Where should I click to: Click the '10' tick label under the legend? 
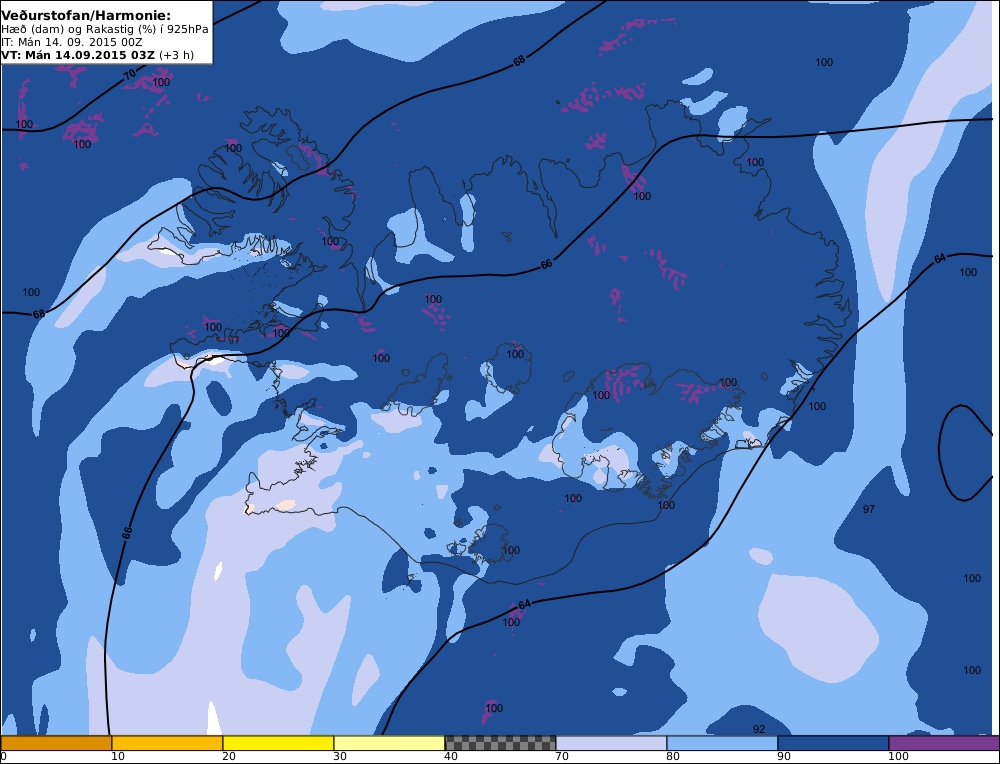pos(117,756)
